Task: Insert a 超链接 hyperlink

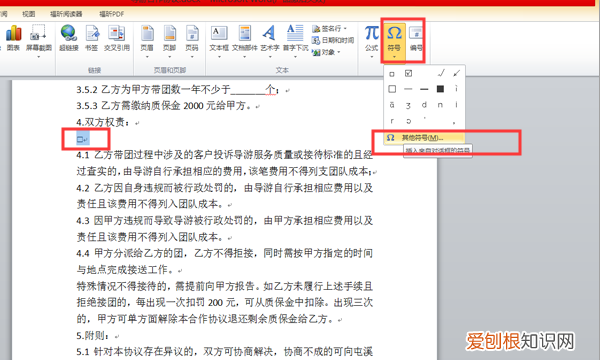Action: click(x=69, y=38)
